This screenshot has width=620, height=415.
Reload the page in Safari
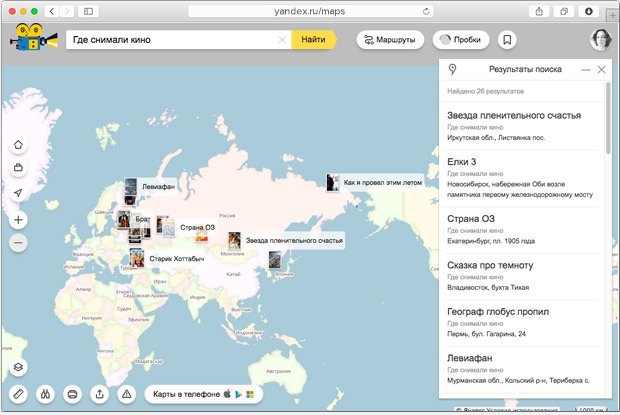coord(426,11)
